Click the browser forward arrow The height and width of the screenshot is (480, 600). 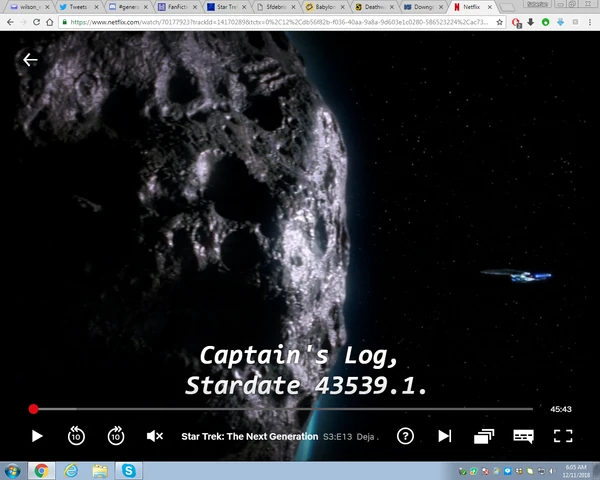click(x=23, y=22)
